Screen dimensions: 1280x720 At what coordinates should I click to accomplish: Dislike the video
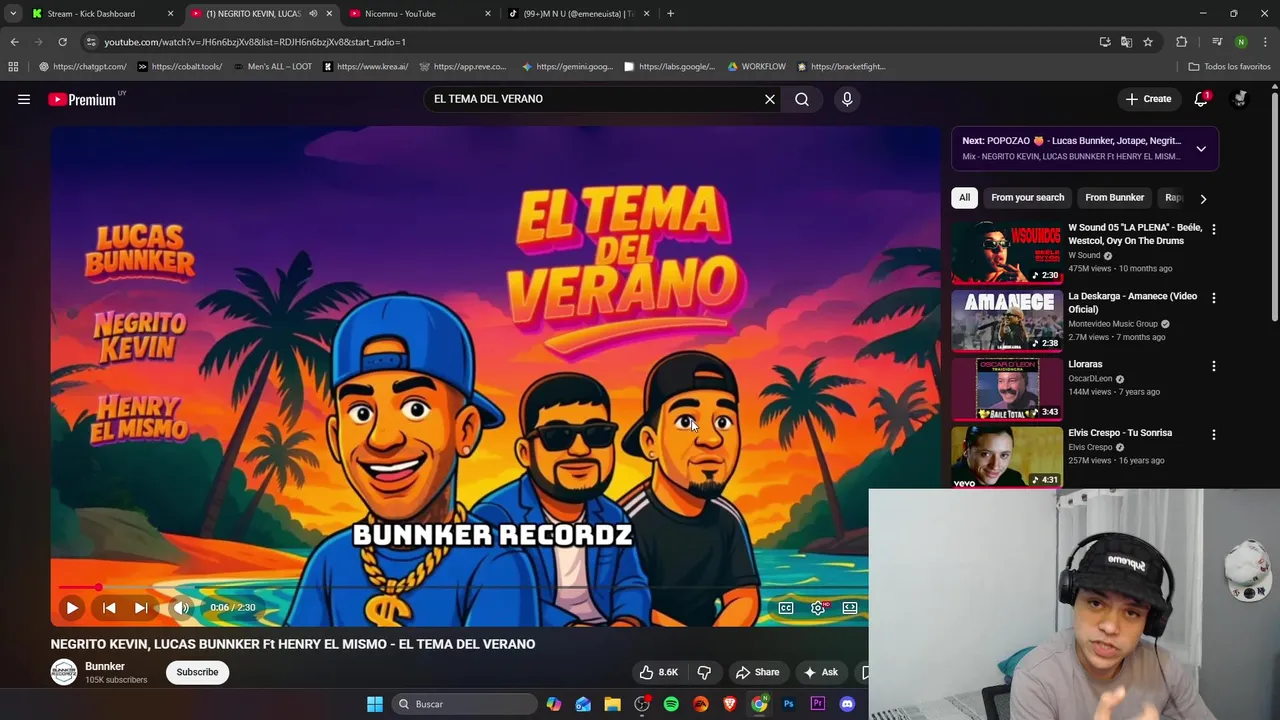pyautogui.click(x=704, y=672)
